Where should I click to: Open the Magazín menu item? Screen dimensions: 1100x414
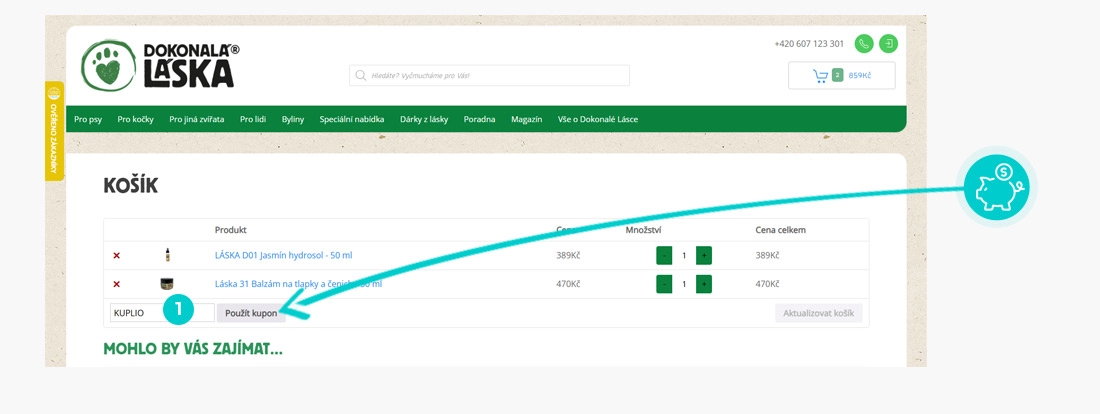tap(526, 119)
